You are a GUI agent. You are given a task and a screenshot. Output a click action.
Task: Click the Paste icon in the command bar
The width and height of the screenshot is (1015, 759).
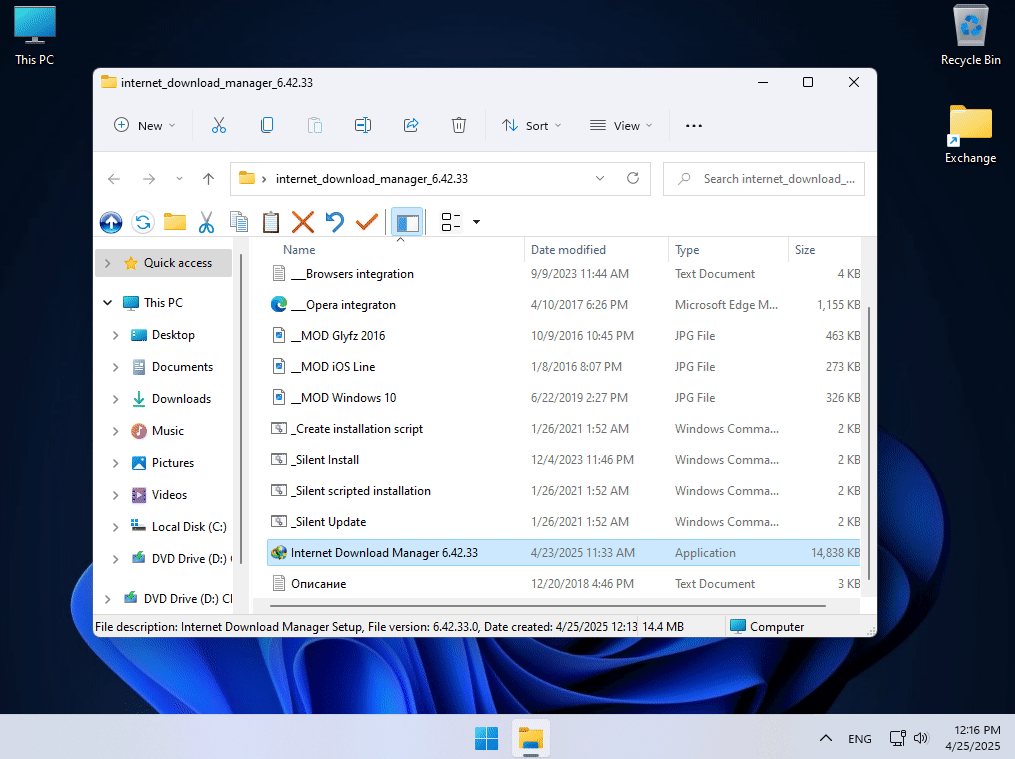pyautogui.click(x=315, y=126)
